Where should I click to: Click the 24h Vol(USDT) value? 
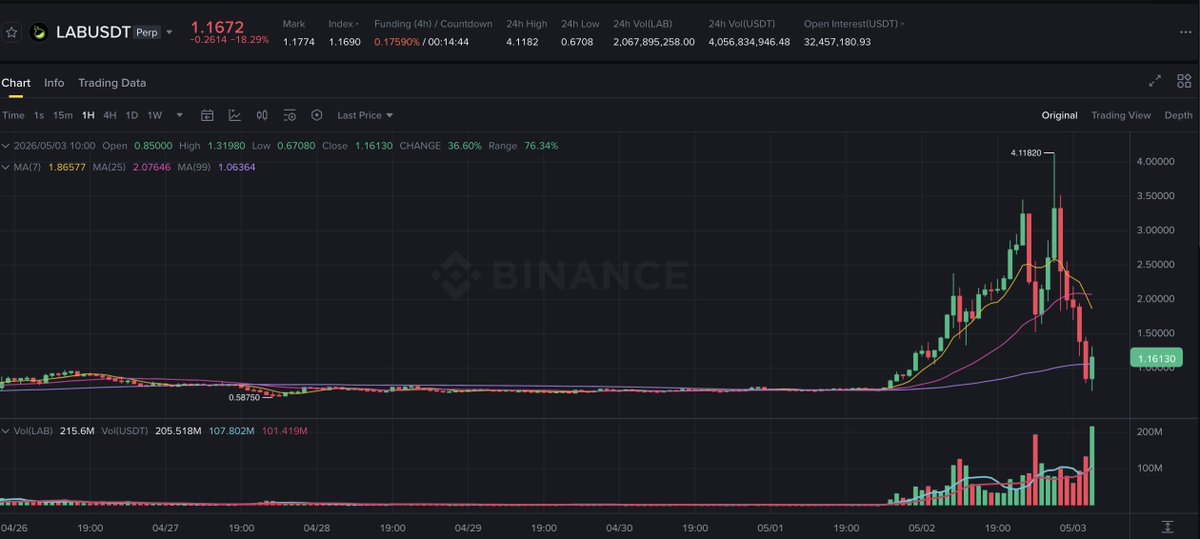coord(749,42)
